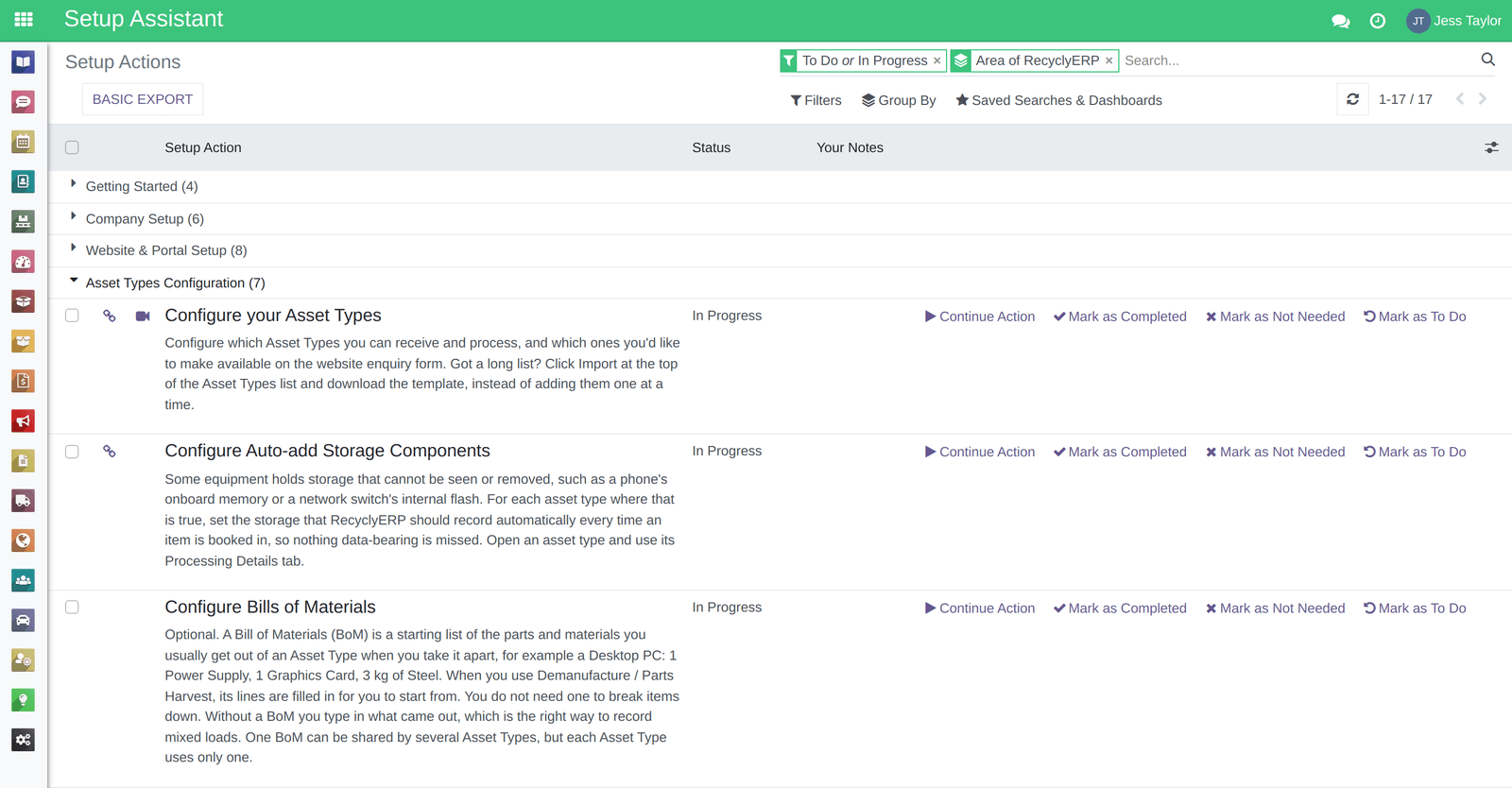Open Saved Searches & Dashboards menu
The image size is (1512, 788).
[x=1058, y=100]
